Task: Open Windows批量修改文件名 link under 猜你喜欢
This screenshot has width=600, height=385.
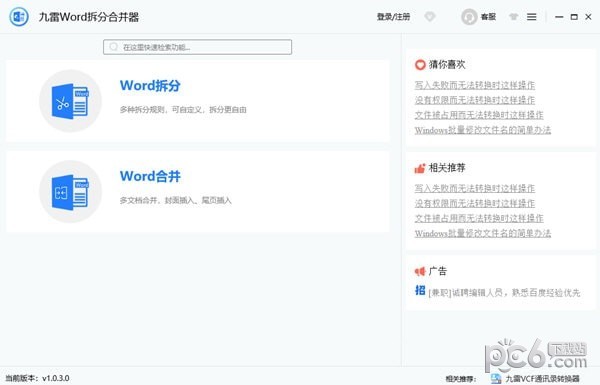Action: coord(483,130)
